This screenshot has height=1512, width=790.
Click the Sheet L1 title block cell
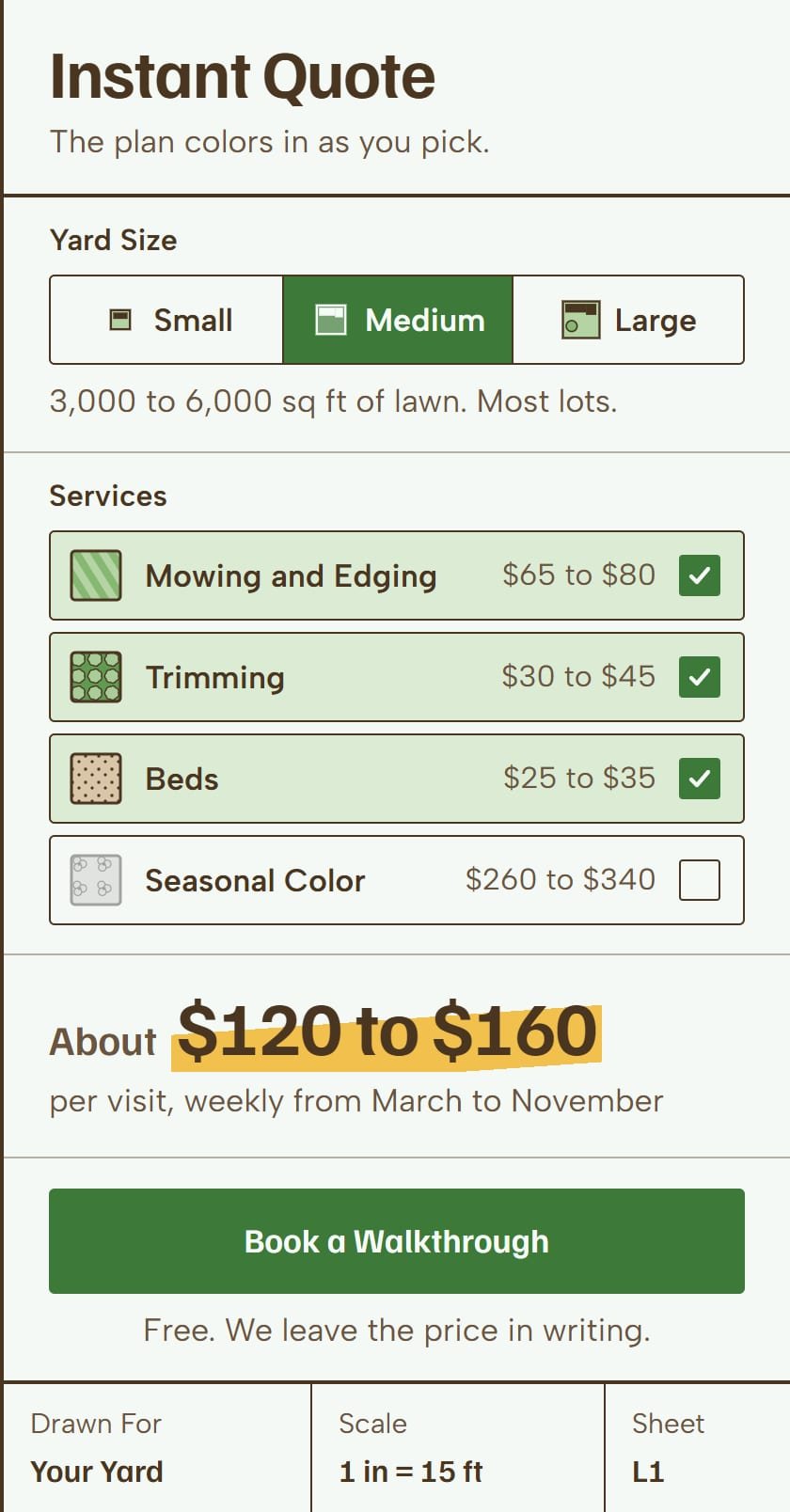pos(697,1448)
